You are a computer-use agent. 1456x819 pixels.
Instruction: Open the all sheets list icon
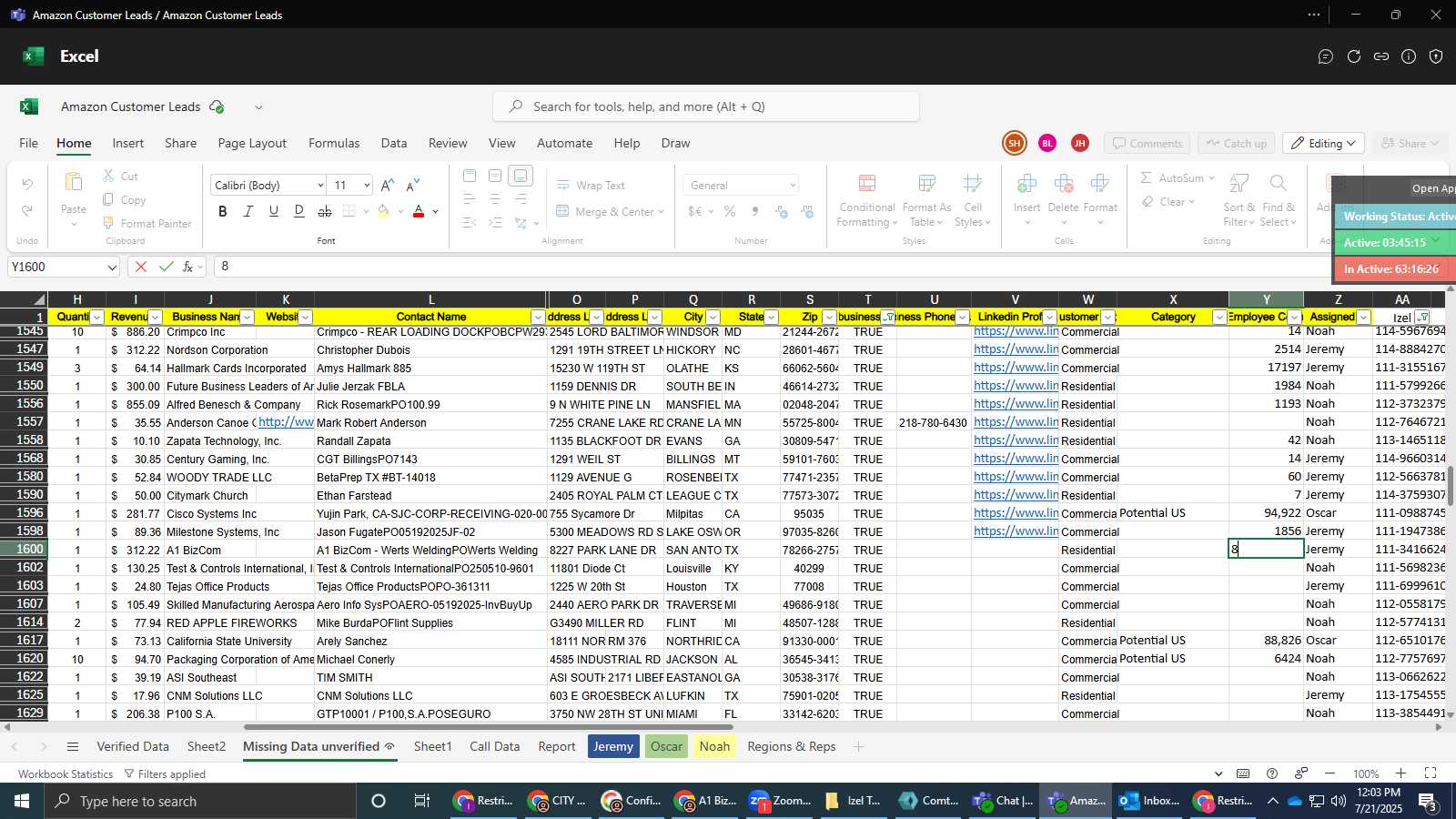point(73,746)
